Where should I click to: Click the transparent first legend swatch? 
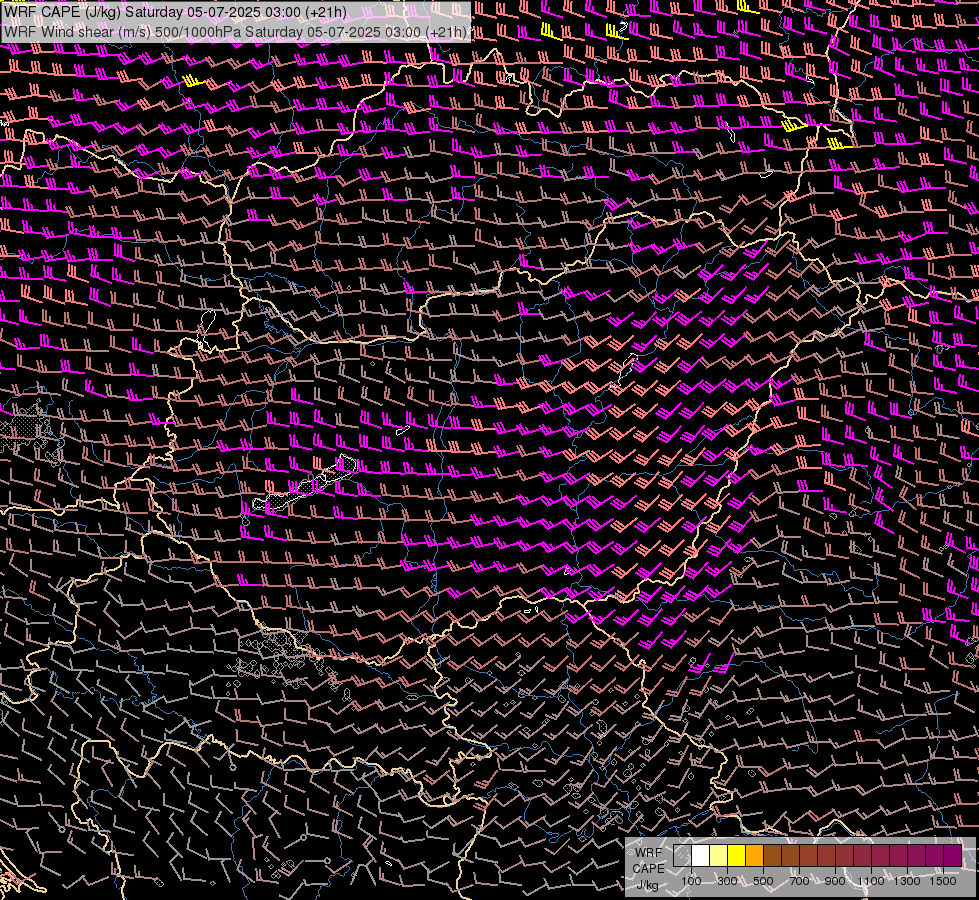point(682,856)
